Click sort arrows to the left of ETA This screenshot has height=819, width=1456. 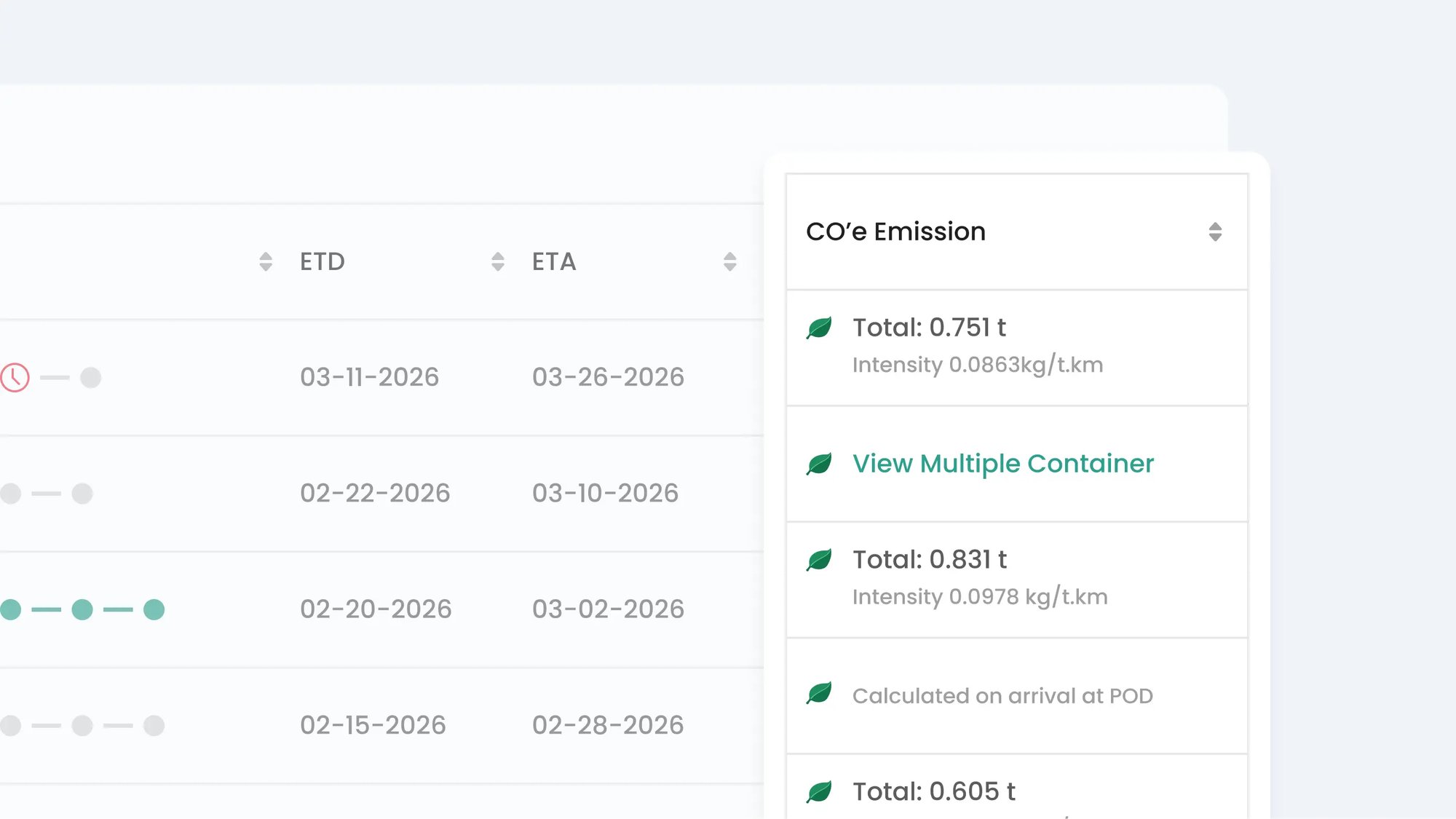coord(498,261)
